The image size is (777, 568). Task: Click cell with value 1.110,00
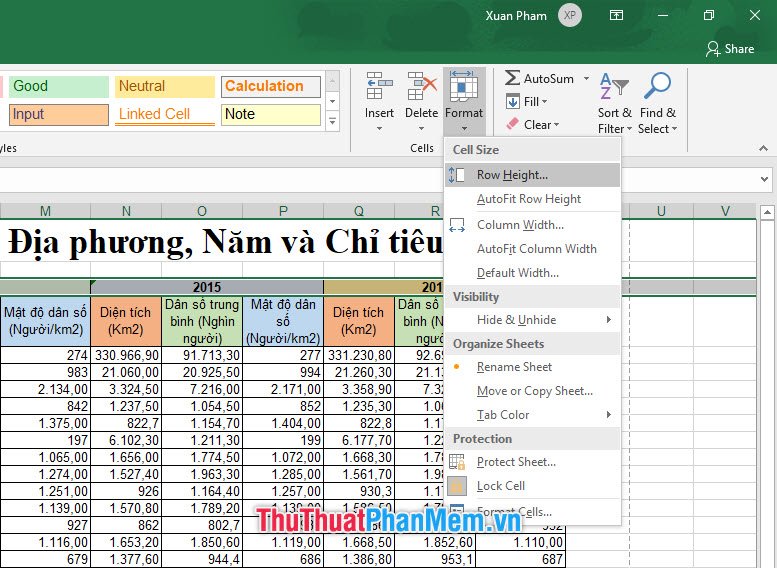pyautogui.click(x=520, y=542)
